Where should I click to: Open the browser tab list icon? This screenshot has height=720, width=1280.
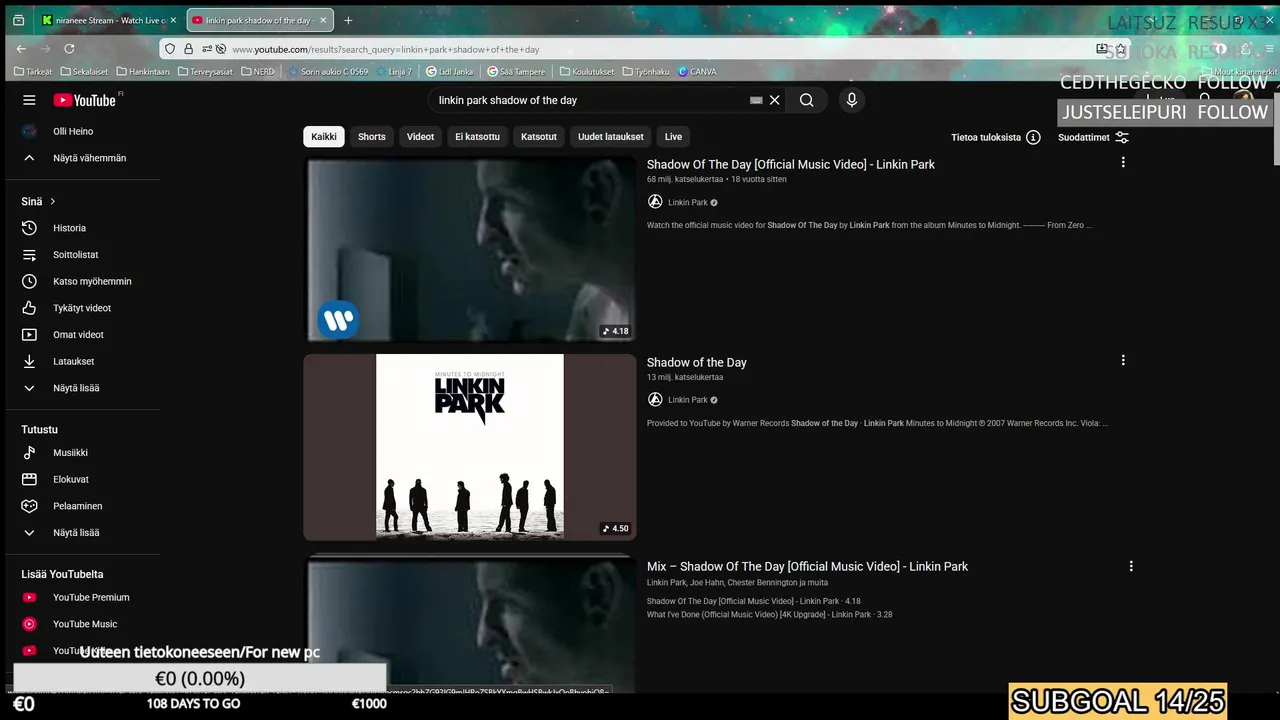(x=18, y=20)
